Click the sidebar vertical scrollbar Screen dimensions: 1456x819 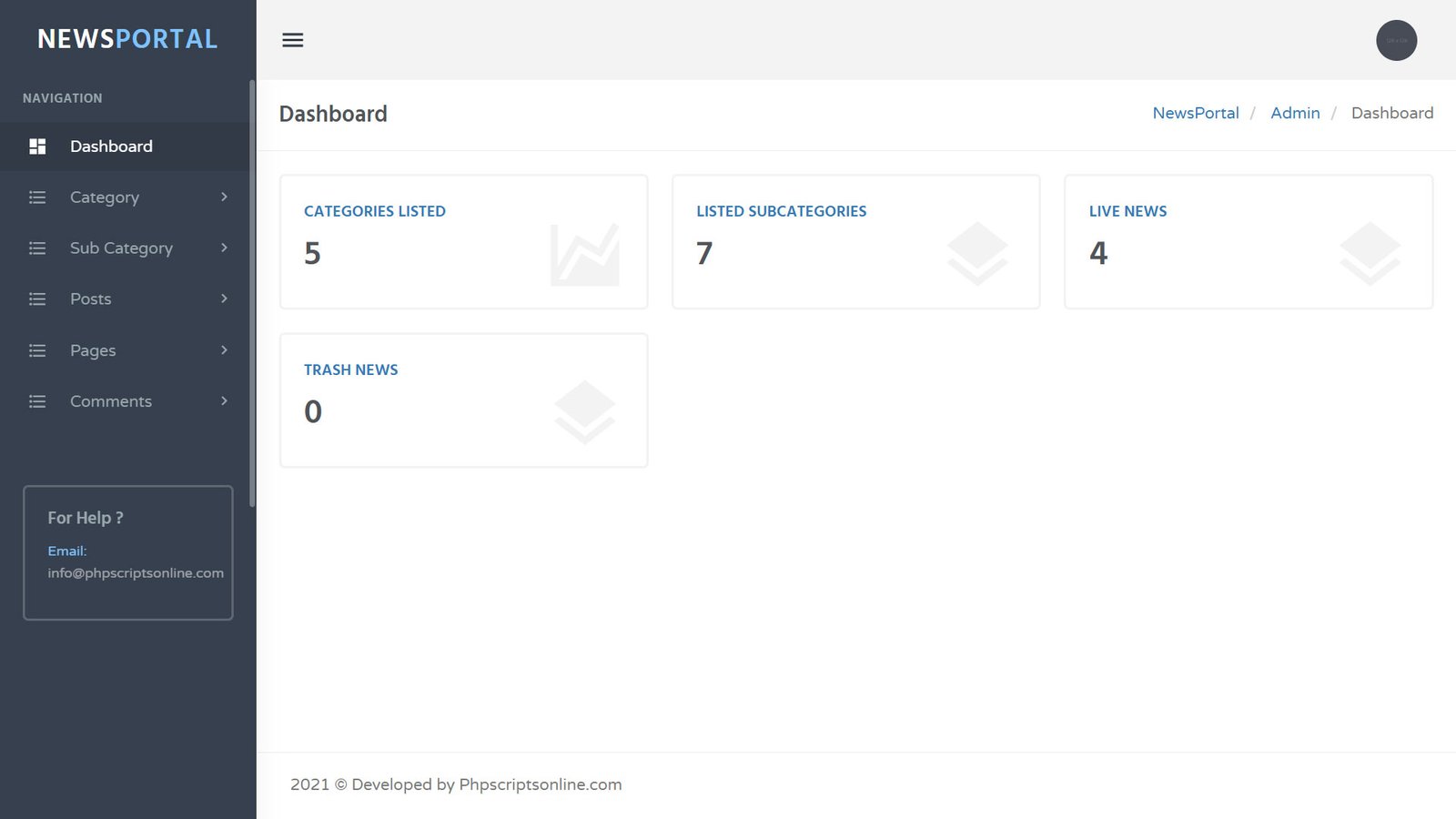point(252,291)
